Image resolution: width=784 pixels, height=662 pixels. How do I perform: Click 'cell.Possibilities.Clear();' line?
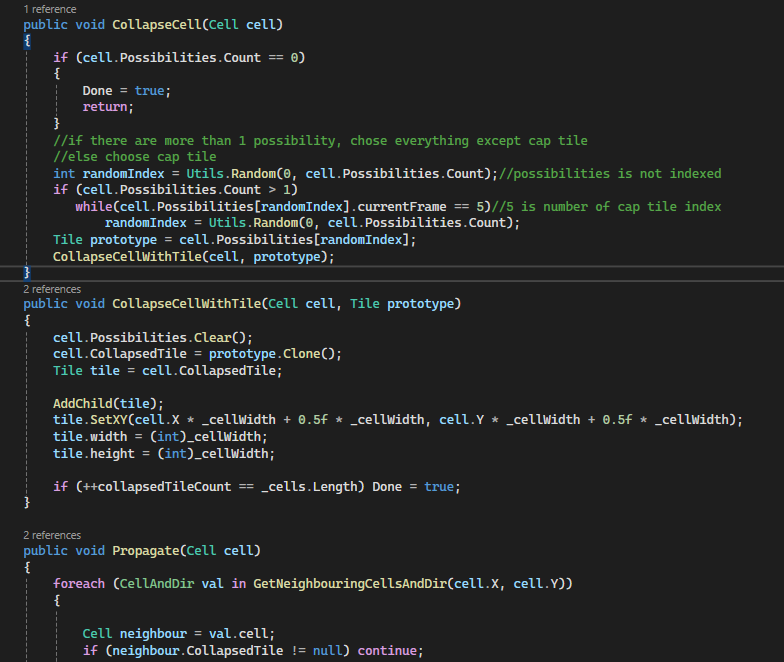click(x=152, y=338)
